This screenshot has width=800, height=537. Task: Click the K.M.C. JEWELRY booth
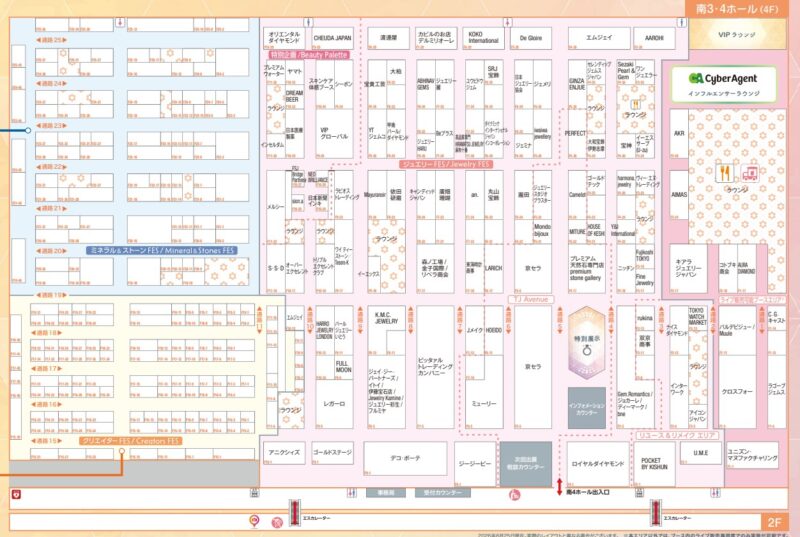tap(386, 319)
